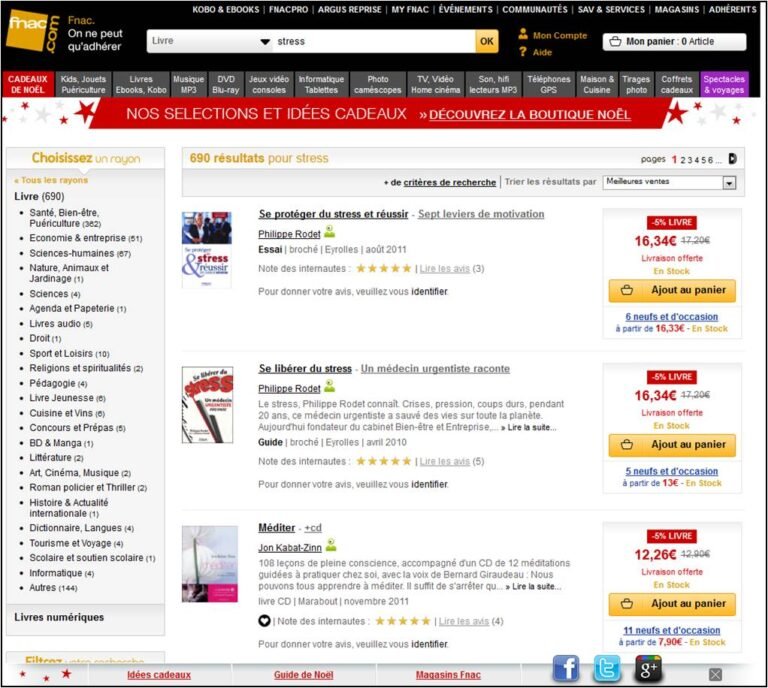This screenshot has height=688, width=768.
Task: Open the Livre category dropdown in search
Action: point(209,41)
